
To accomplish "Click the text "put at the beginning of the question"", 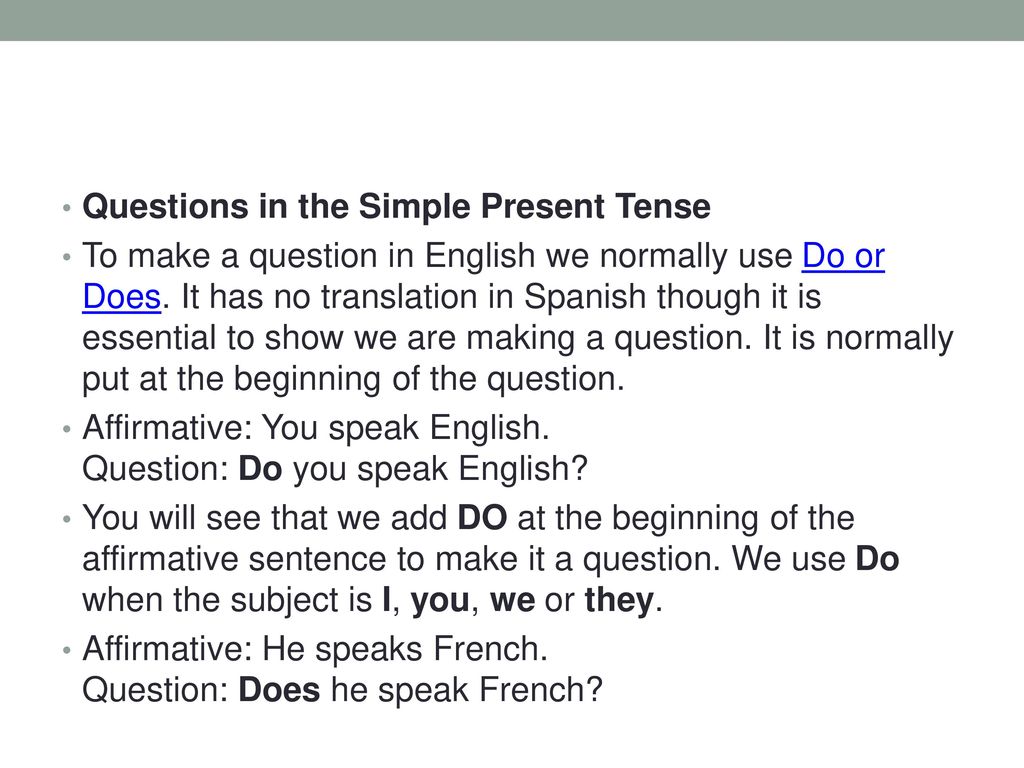I will pos(353,379).
